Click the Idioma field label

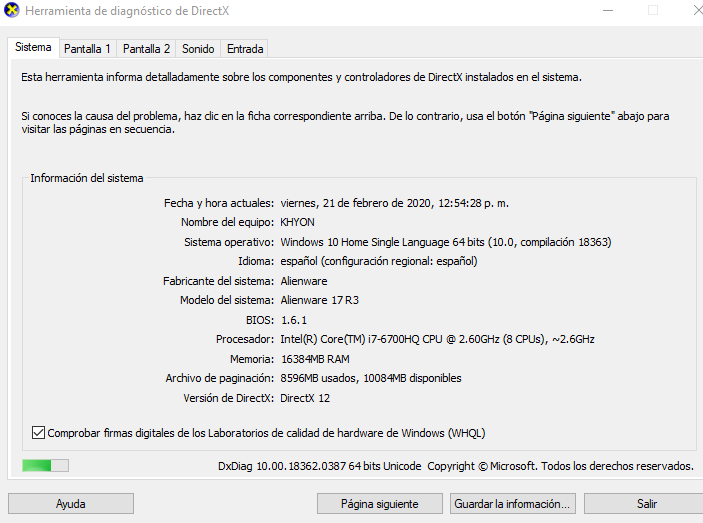point(256,261)
